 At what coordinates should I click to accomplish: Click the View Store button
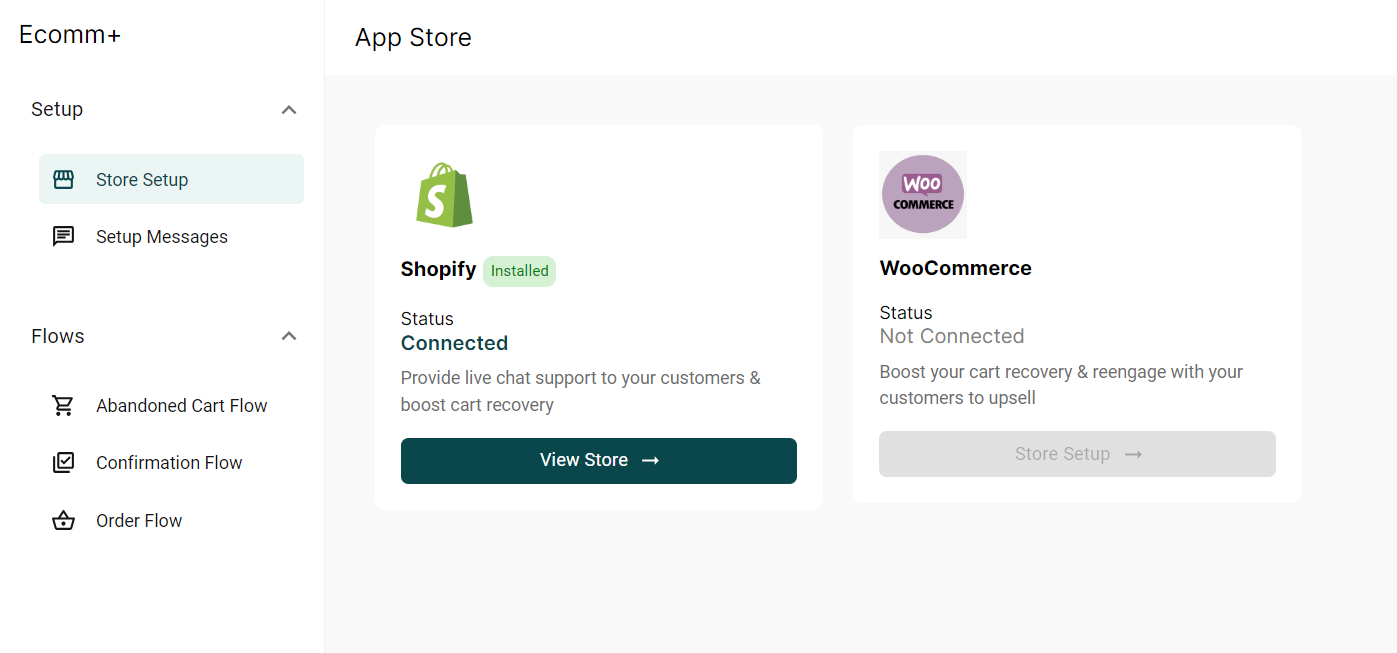[599, 461]
